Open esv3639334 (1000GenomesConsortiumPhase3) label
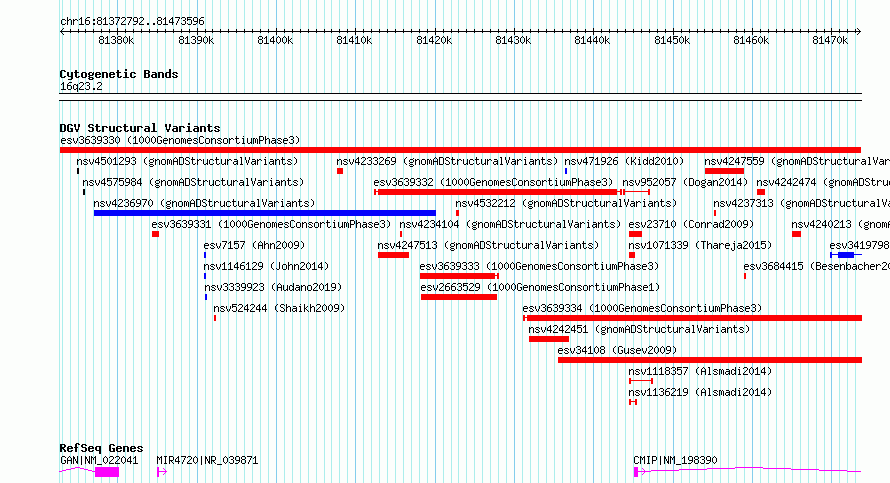 click(x=643, y=308)
